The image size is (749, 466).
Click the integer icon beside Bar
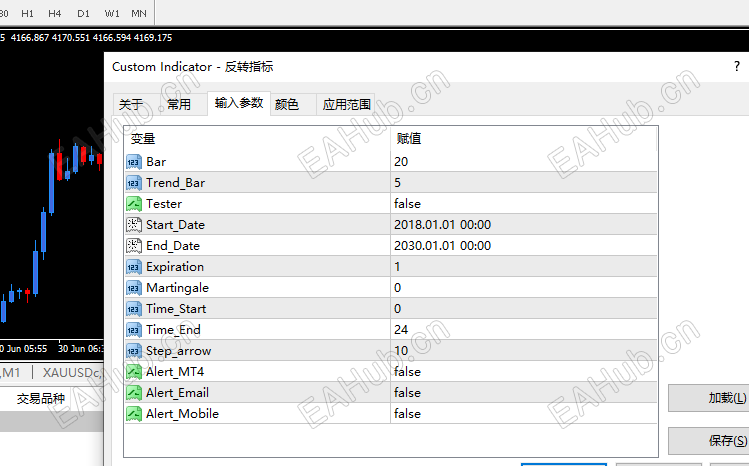[x=134, y=162]
